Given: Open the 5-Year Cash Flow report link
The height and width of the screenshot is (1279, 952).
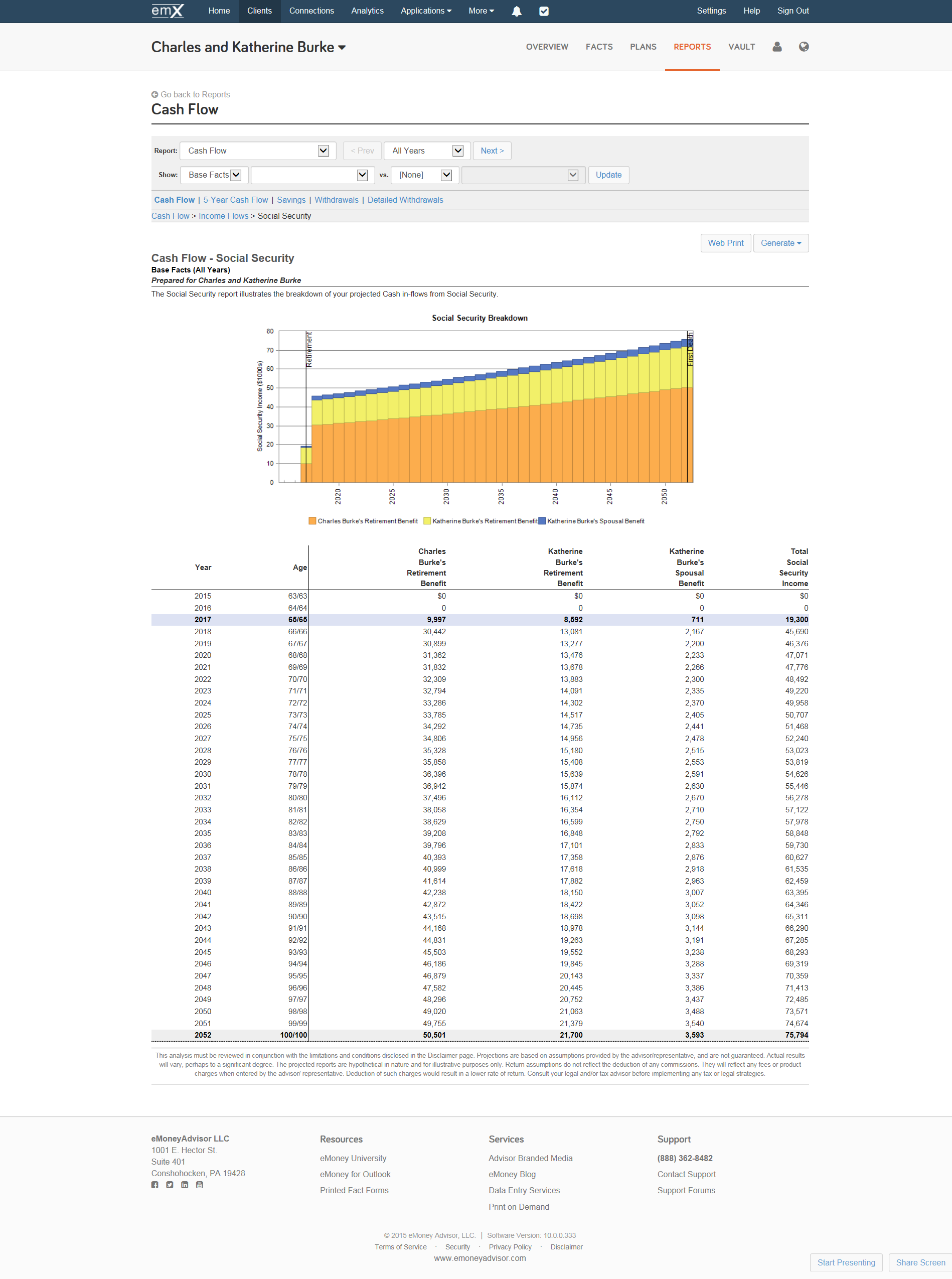Looking at the screenshot, I should (x=235, y=200).
